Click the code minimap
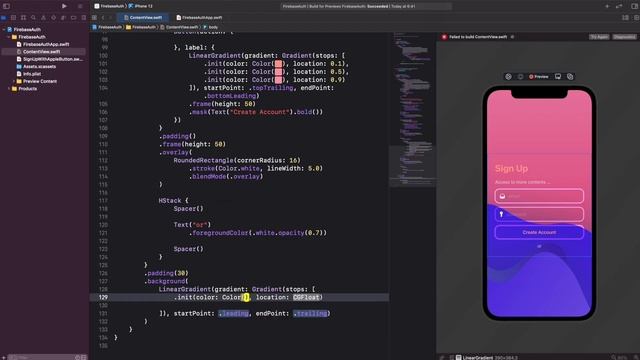640x360 pixels. click(412, 110)
